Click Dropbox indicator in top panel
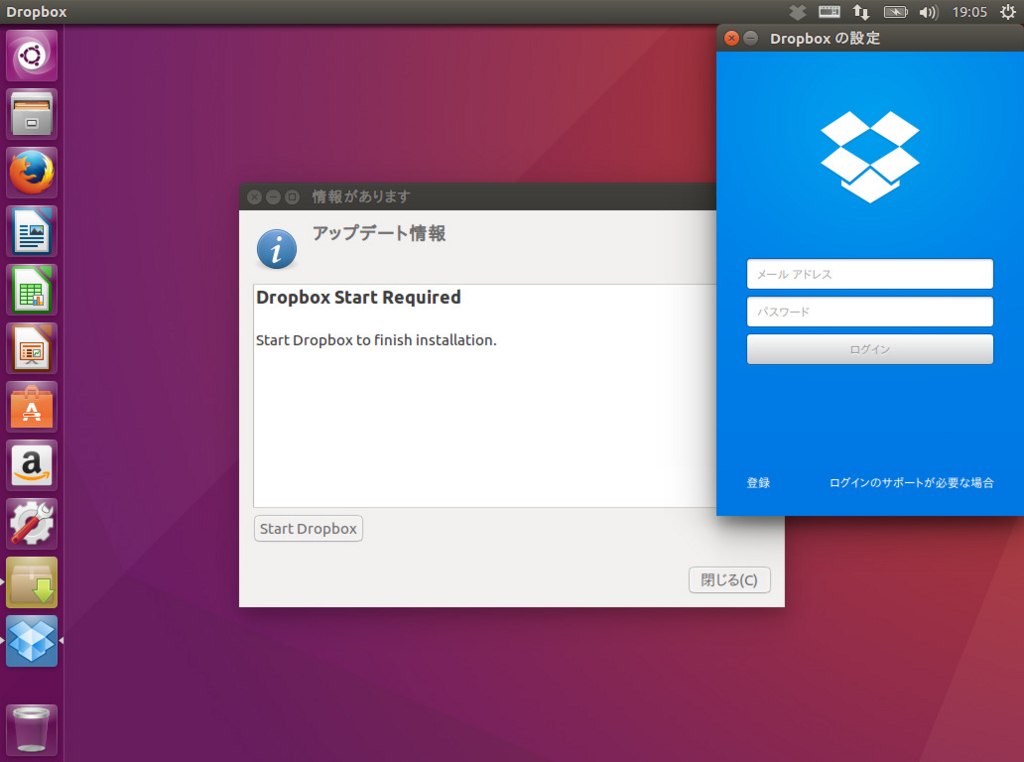 coord(797,12)
